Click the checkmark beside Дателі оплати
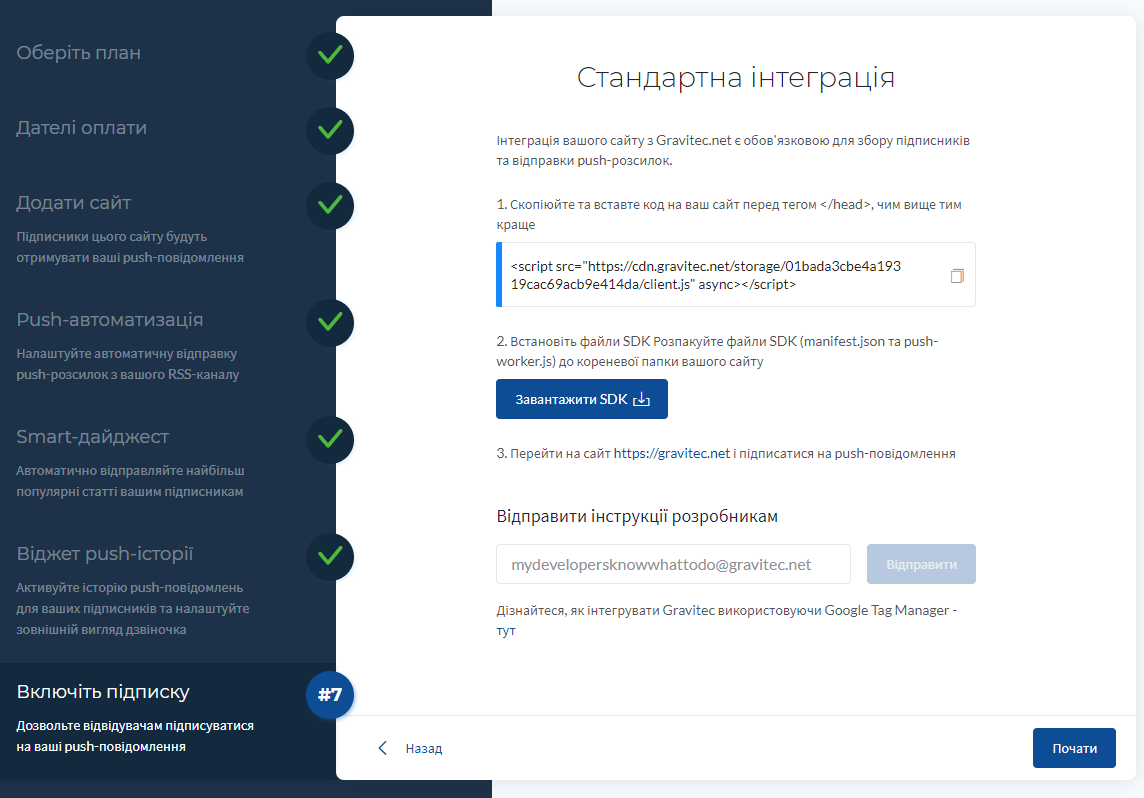 [x=331, y=131]
